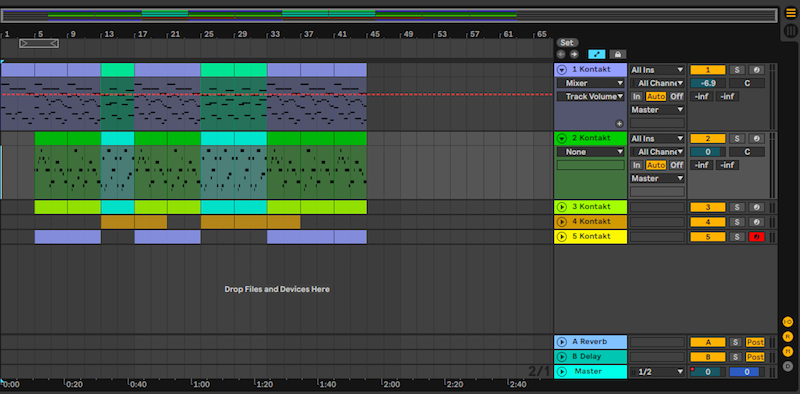Collapse the 1 Kontakt track
Screen dimensions: 800x394
pos(562,69)
